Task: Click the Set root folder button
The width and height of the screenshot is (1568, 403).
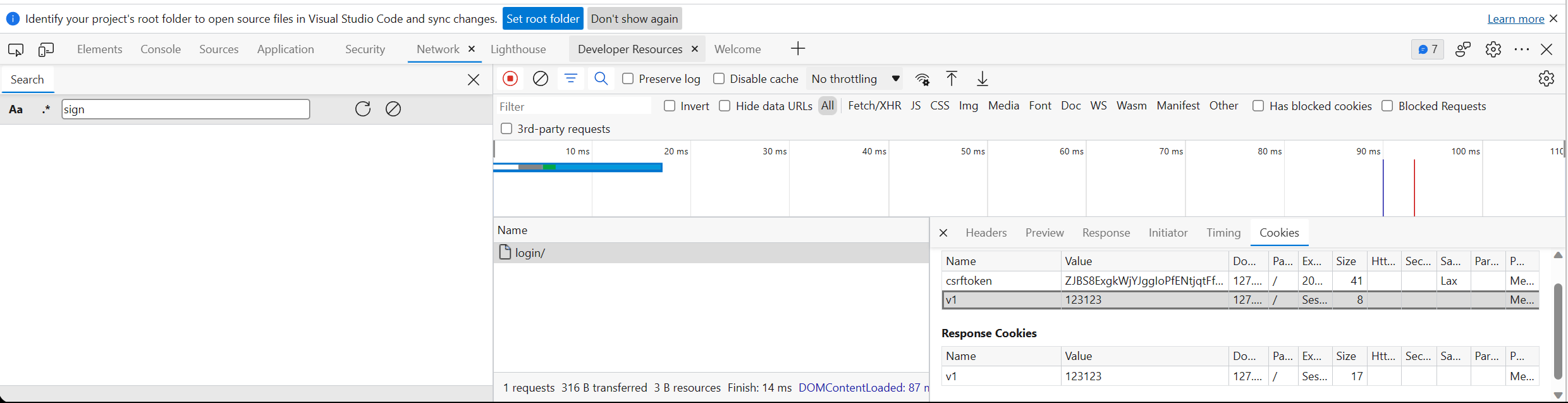Action: 542,19
